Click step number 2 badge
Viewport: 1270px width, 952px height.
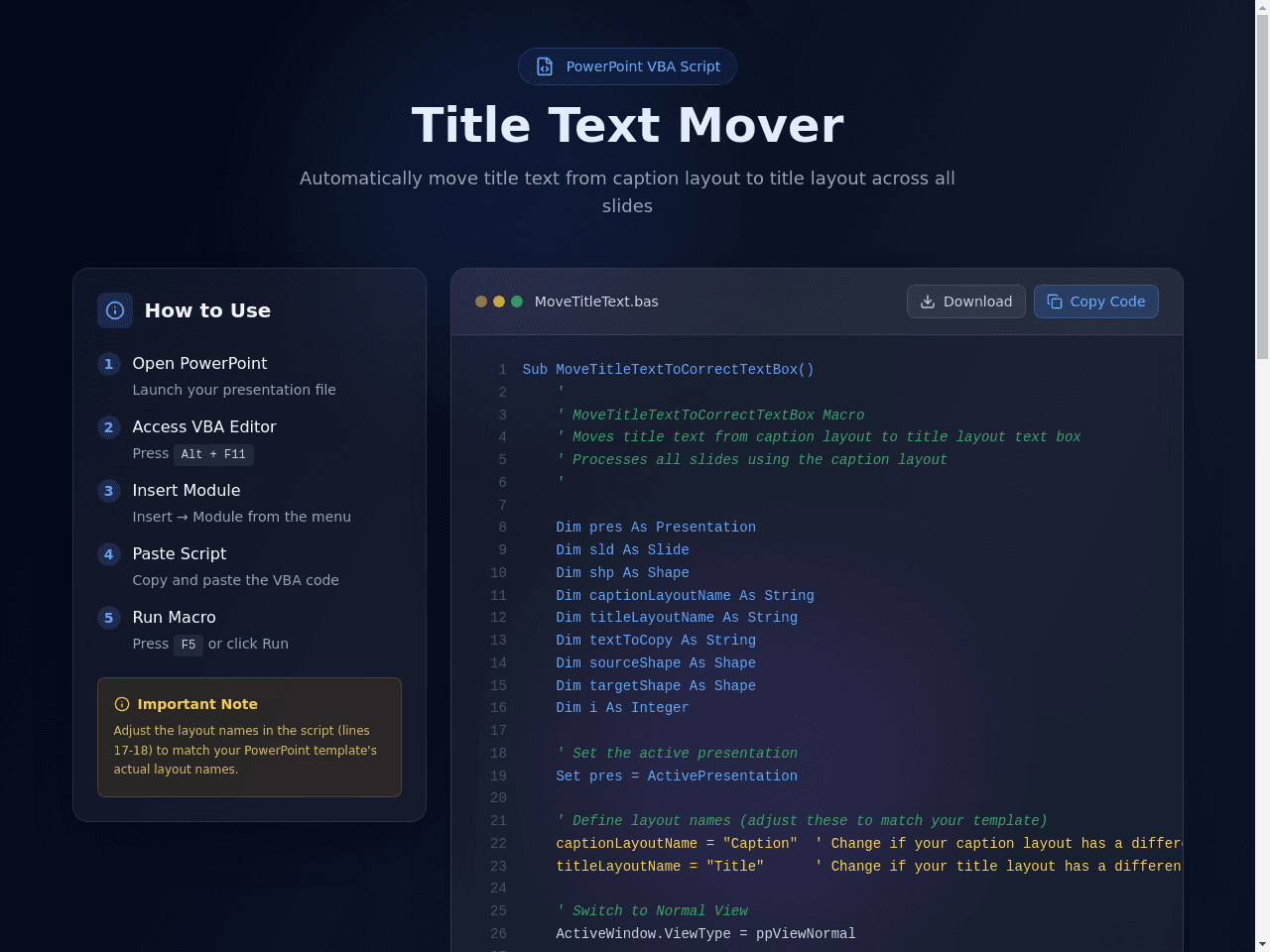pos(109,427)
